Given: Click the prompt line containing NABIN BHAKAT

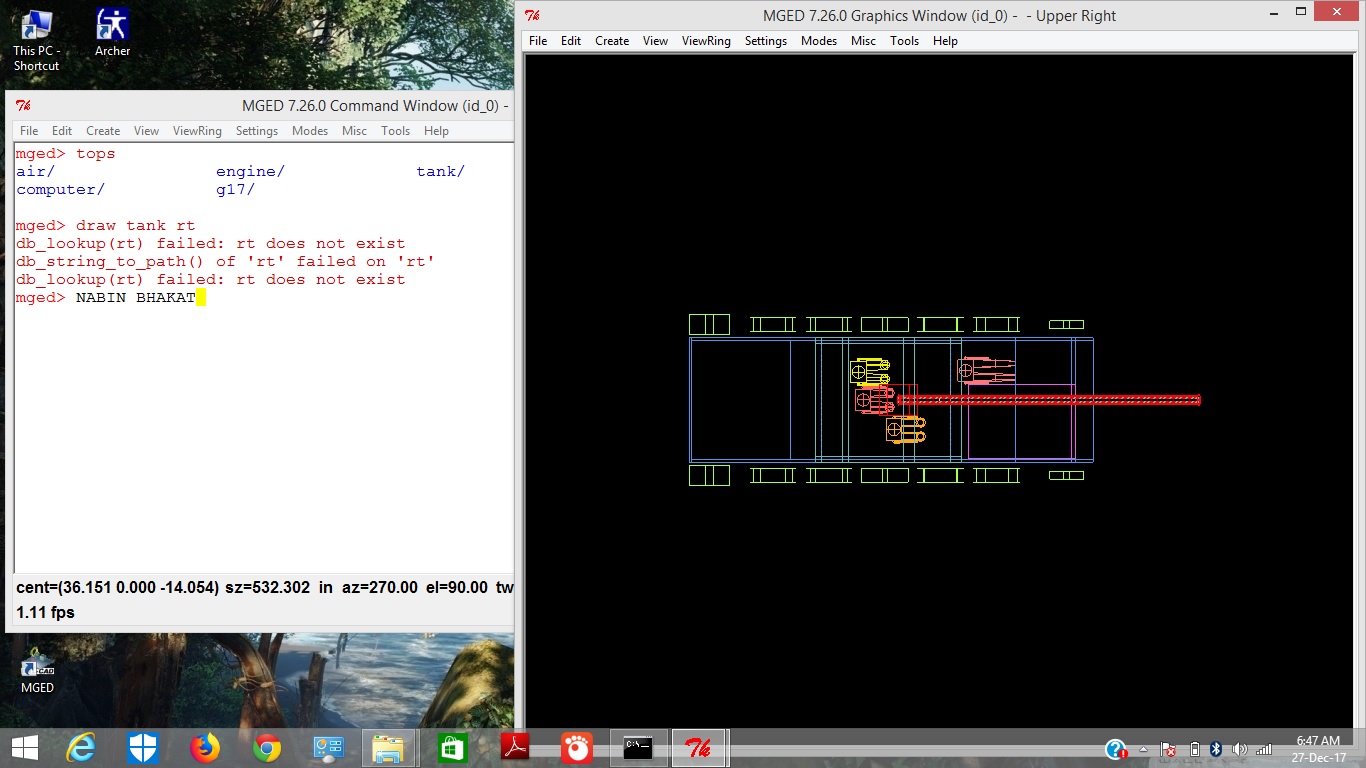Looking at the screenshot, I should tap(111, 298).
